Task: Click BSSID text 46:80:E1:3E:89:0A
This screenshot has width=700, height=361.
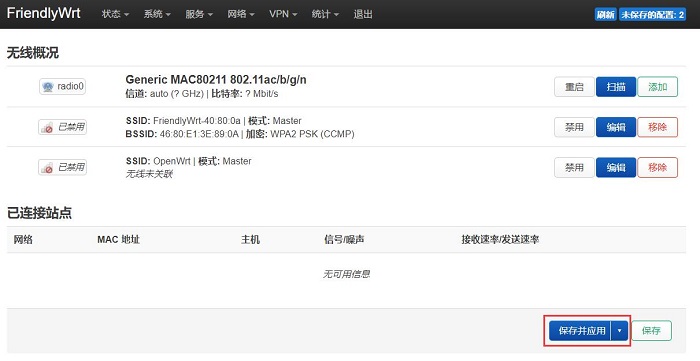Action: click(199, 134)
